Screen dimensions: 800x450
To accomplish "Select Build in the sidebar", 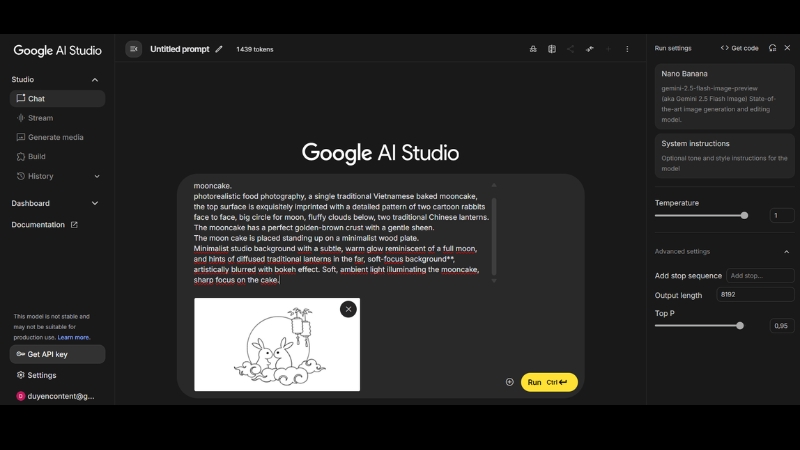I will tap(57, 157).
